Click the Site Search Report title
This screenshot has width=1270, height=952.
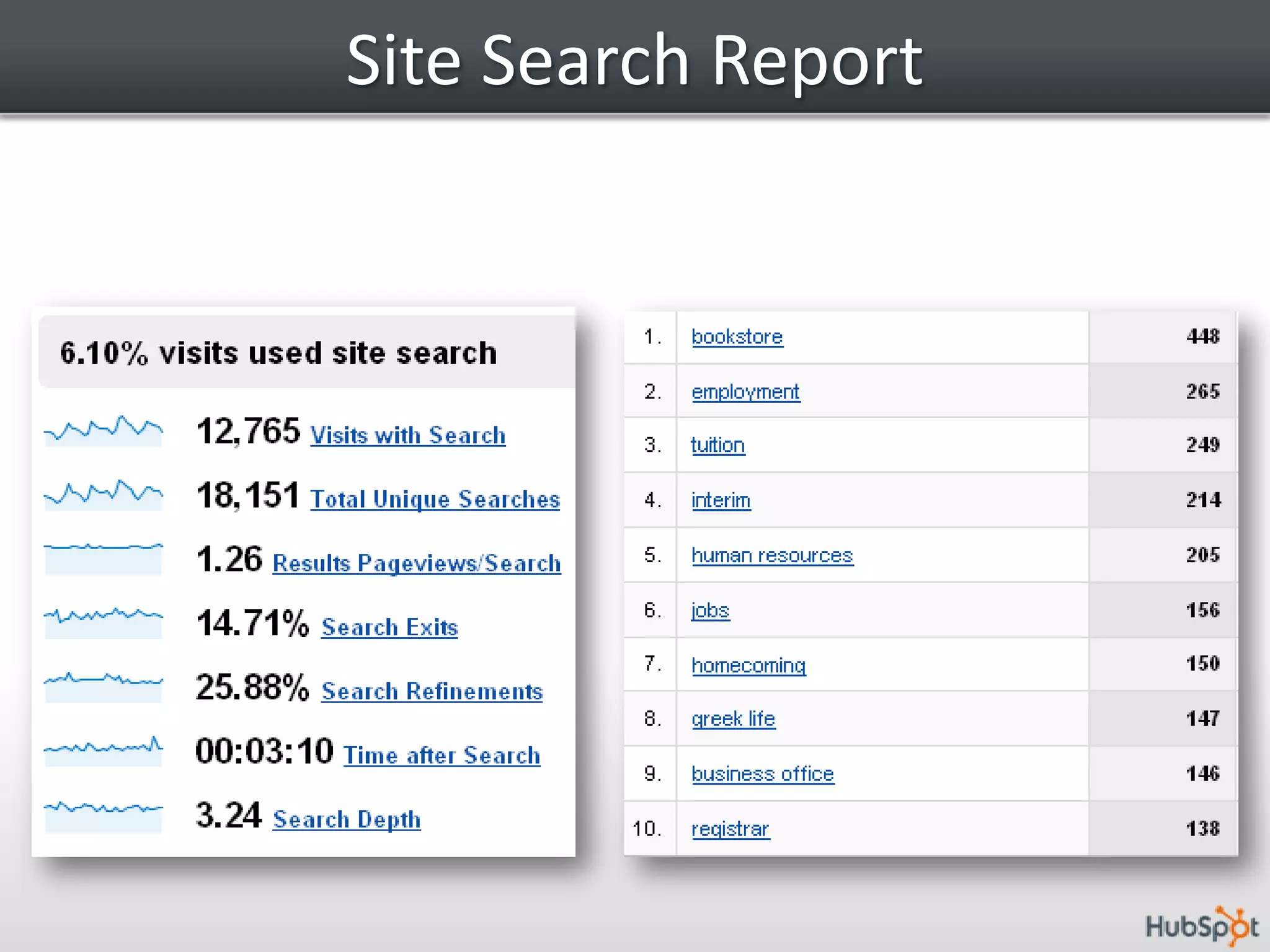point(635,62)
